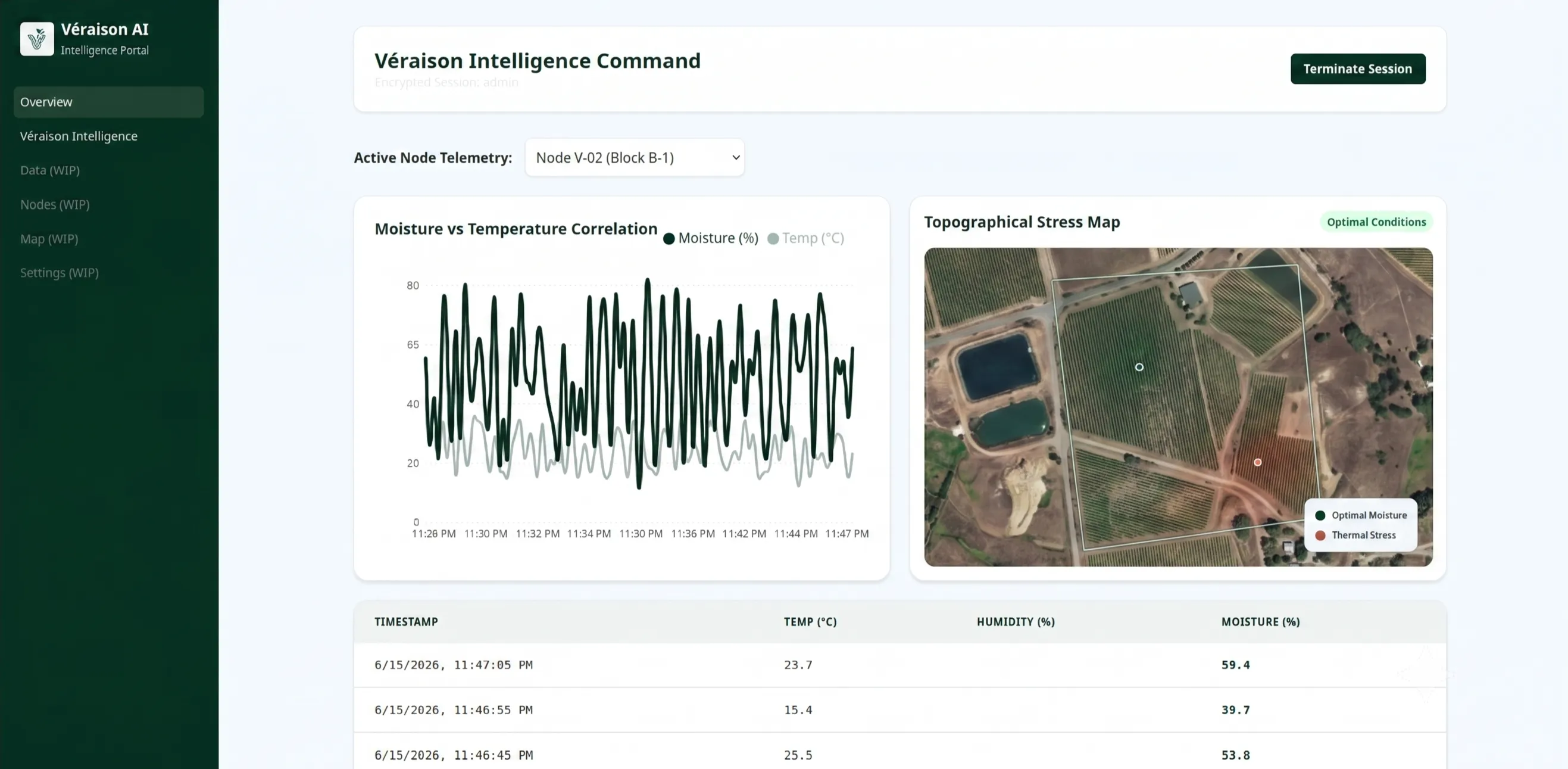Click the MOISTURE (%) column header
The width and height of the screenshot is (1568, 769).
(x=1260, y=622)
